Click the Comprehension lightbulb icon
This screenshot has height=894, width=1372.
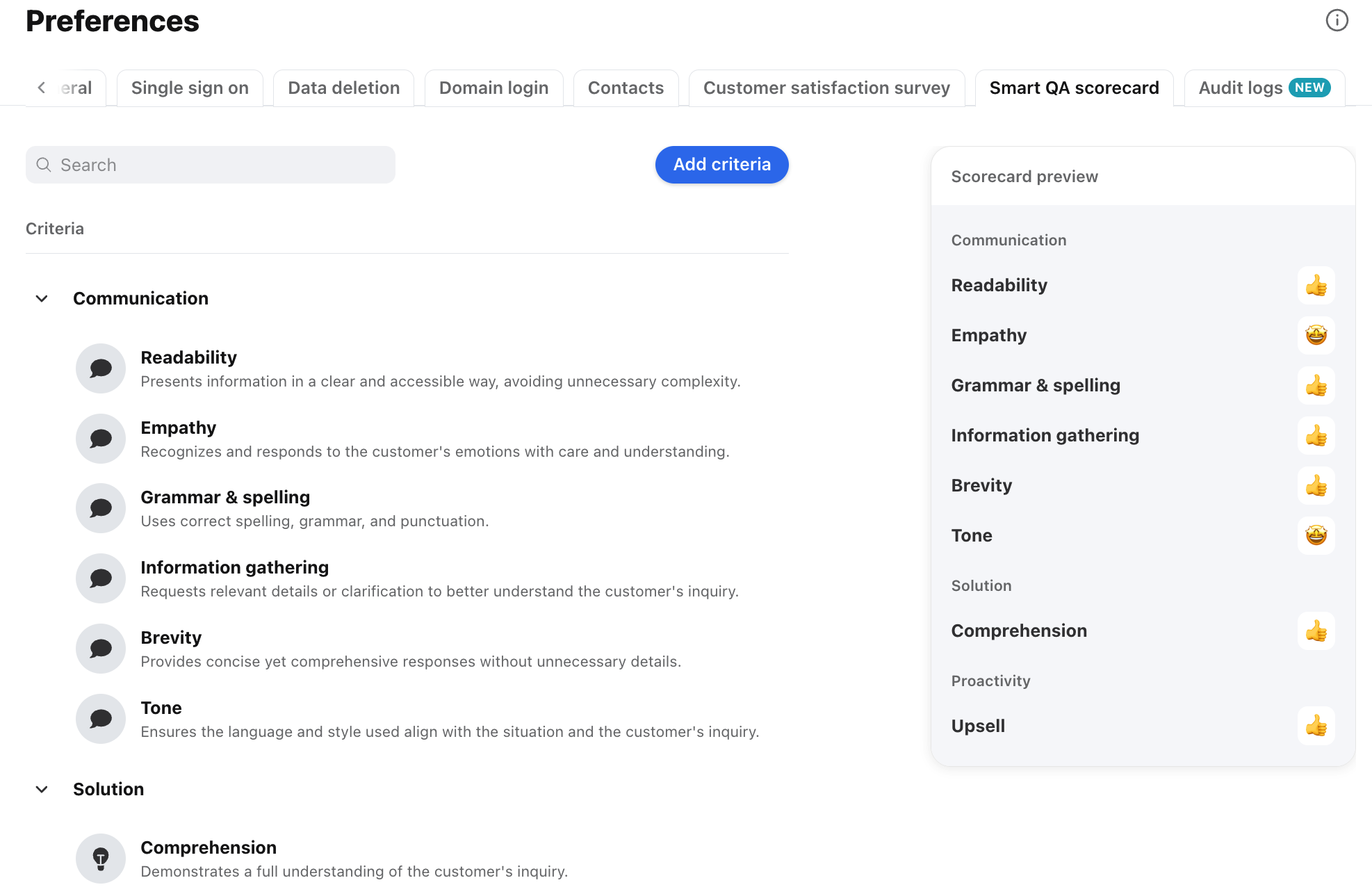[x=101, y=859]
